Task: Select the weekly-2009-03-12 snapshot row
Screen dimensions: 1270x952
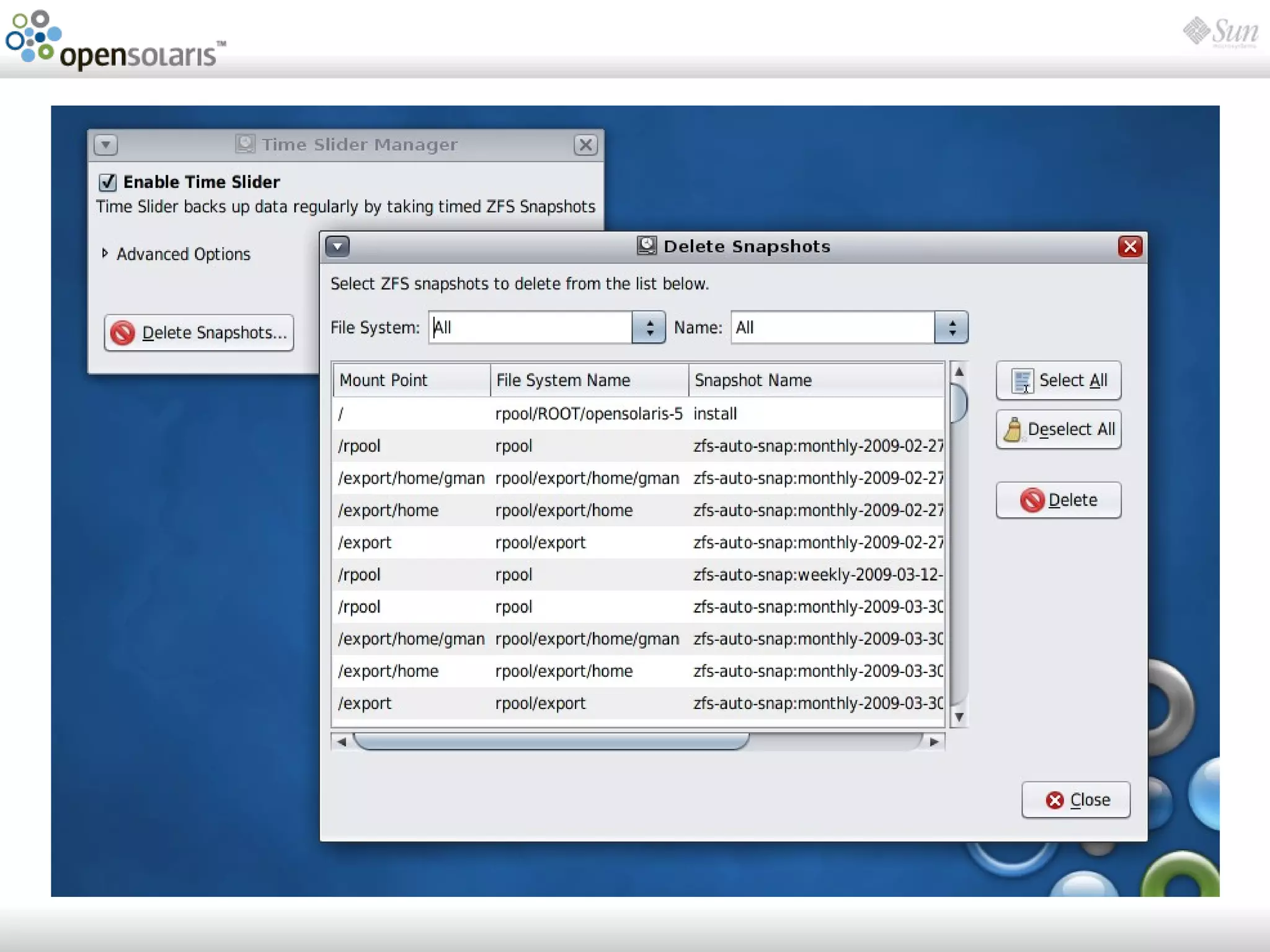Action: tap(637, 575)
